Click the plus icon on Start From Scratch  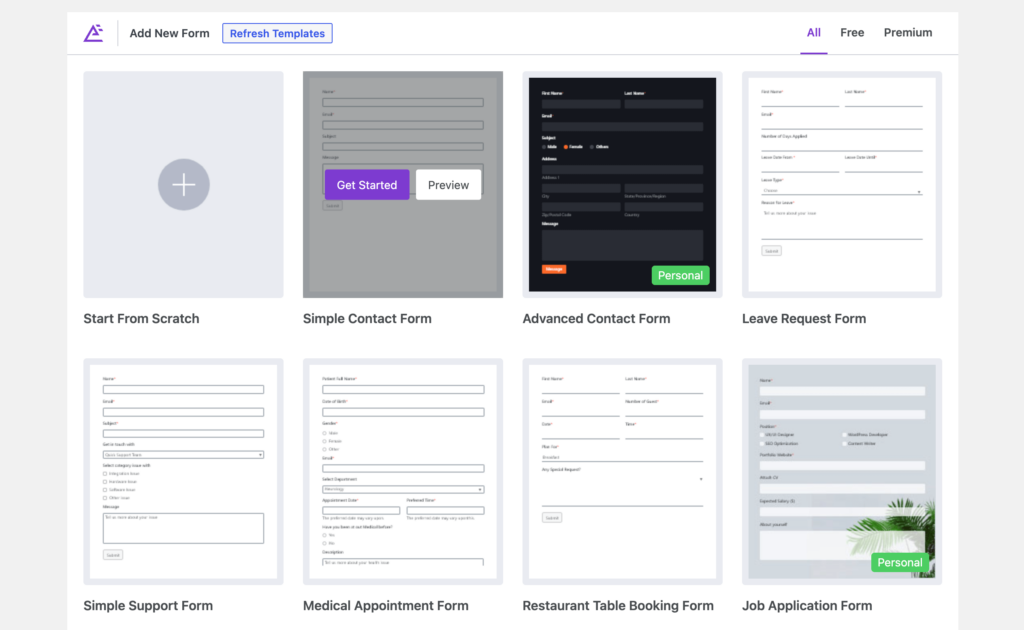pos(183,184)
